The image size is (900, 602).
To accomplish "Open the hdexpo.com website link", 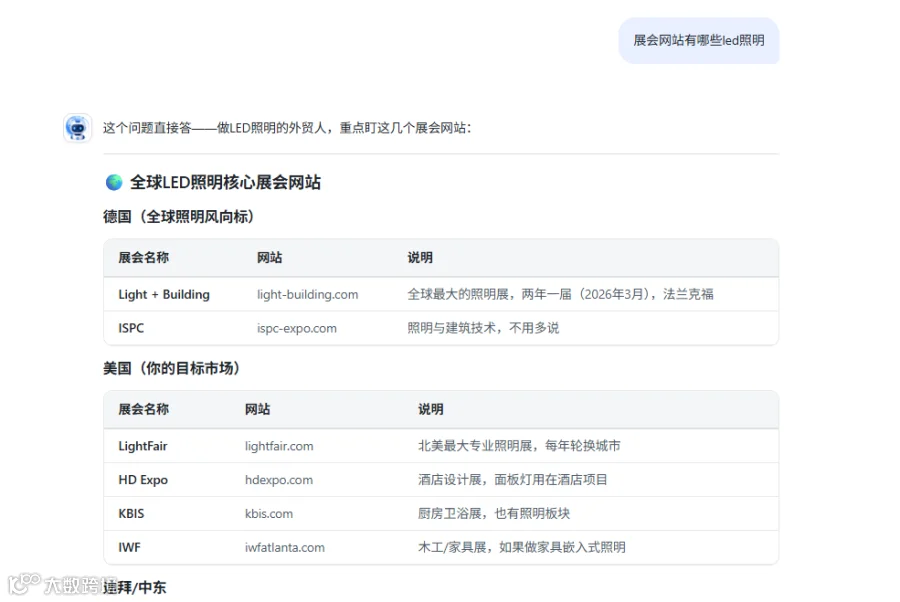I will pos(279,480).
